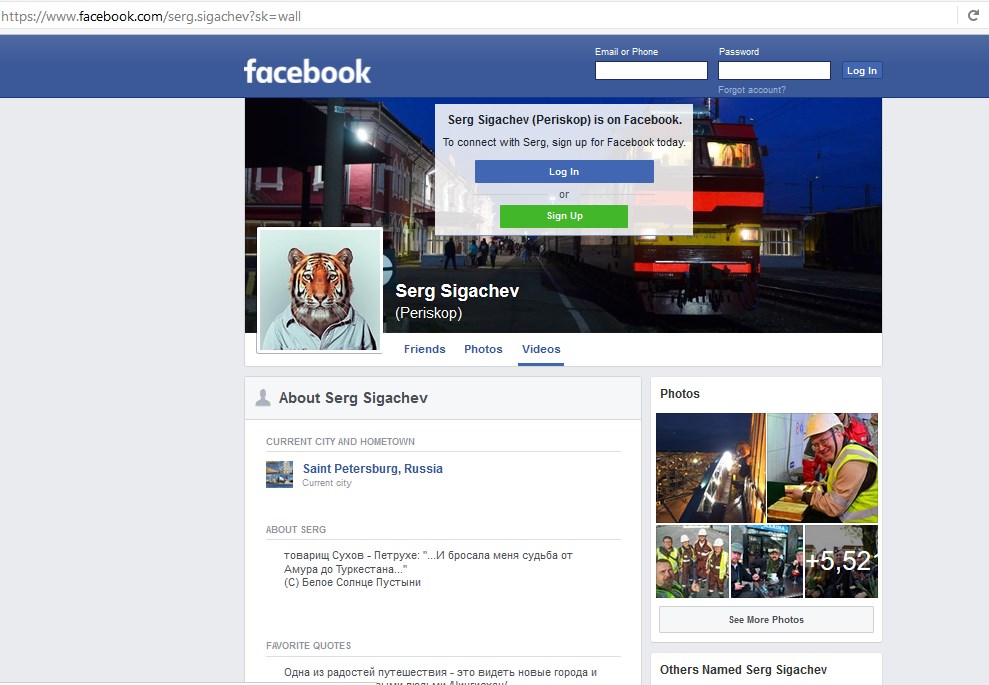Click the Email or Phone field
989x685 pixels.
[x=651, y=71]
